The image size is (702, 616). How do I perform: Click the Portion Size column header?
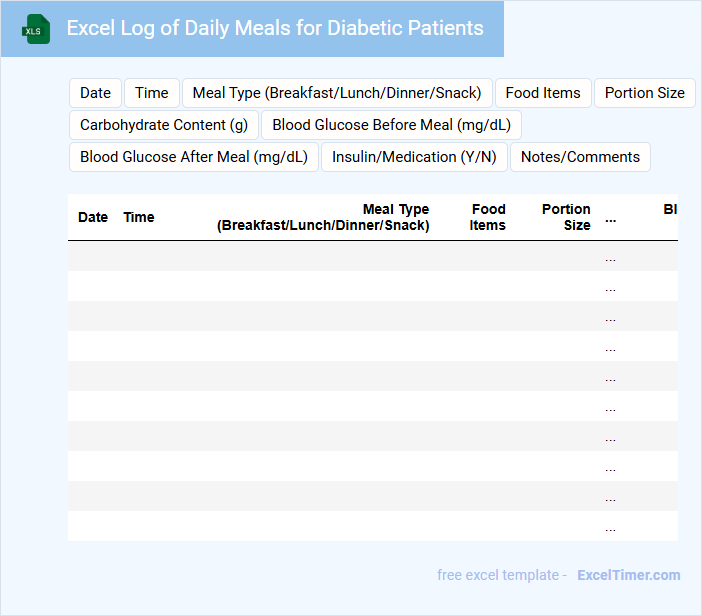(566, 217)
